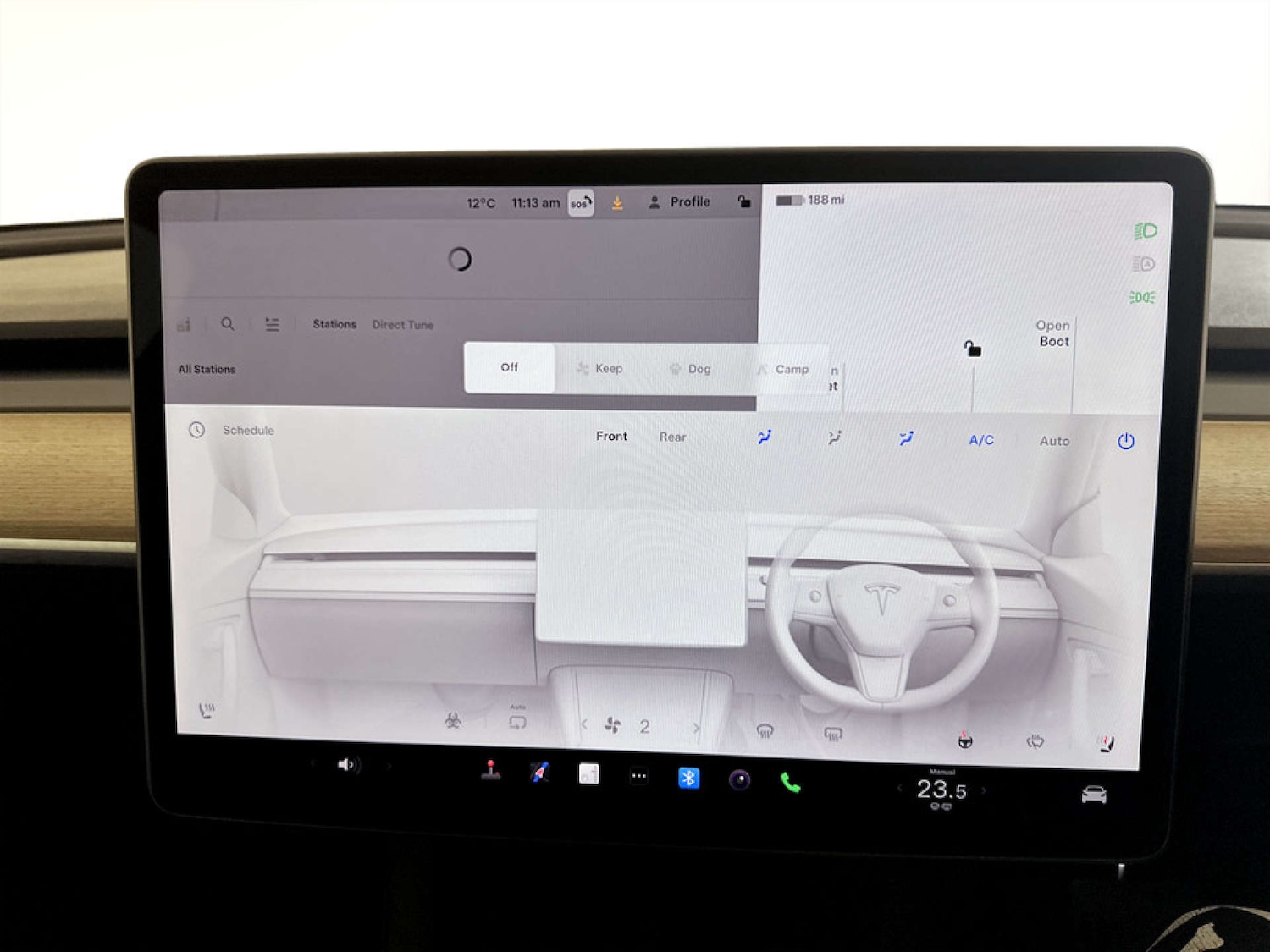Viewport: 1270px width, 952px height.
Task: Toggle the A/C on
Action: [980, 440]
